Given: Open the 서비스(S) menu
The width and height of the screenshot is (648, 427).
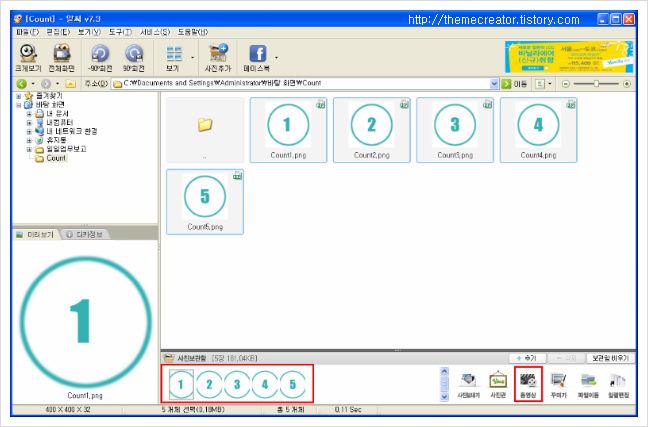Looking at the screenshot, I should pyautogui.click(x=155, y=32).
